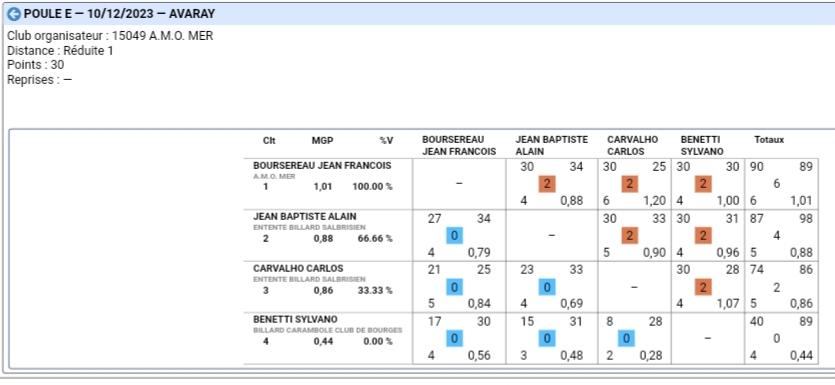
Task: Click Jean Baptiste's blue 0 badge versus Boursereau
Action: click(454, 236)
